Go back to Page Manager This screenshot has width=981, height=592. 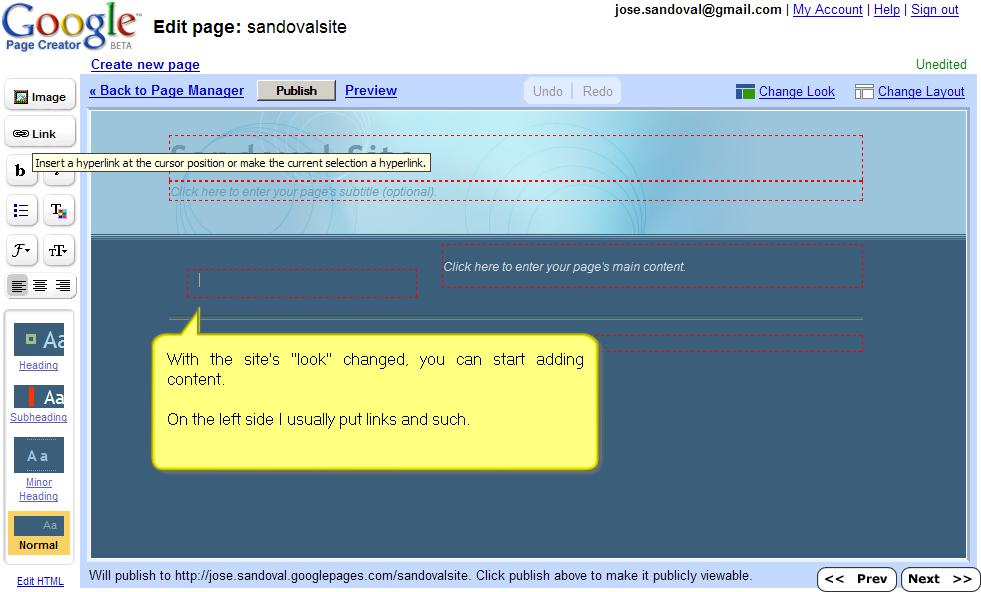pyautogui.click(x=166, y=90)
